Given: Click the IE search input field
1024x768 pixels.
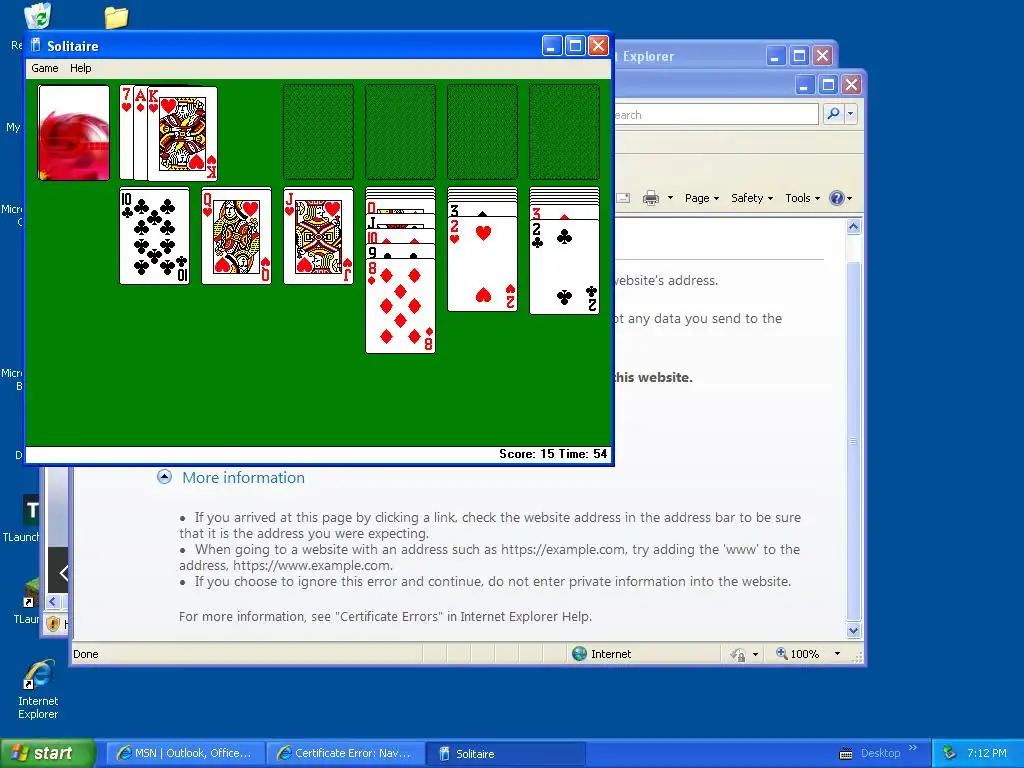Looking at the screenshot, I should tap(715, 114).
